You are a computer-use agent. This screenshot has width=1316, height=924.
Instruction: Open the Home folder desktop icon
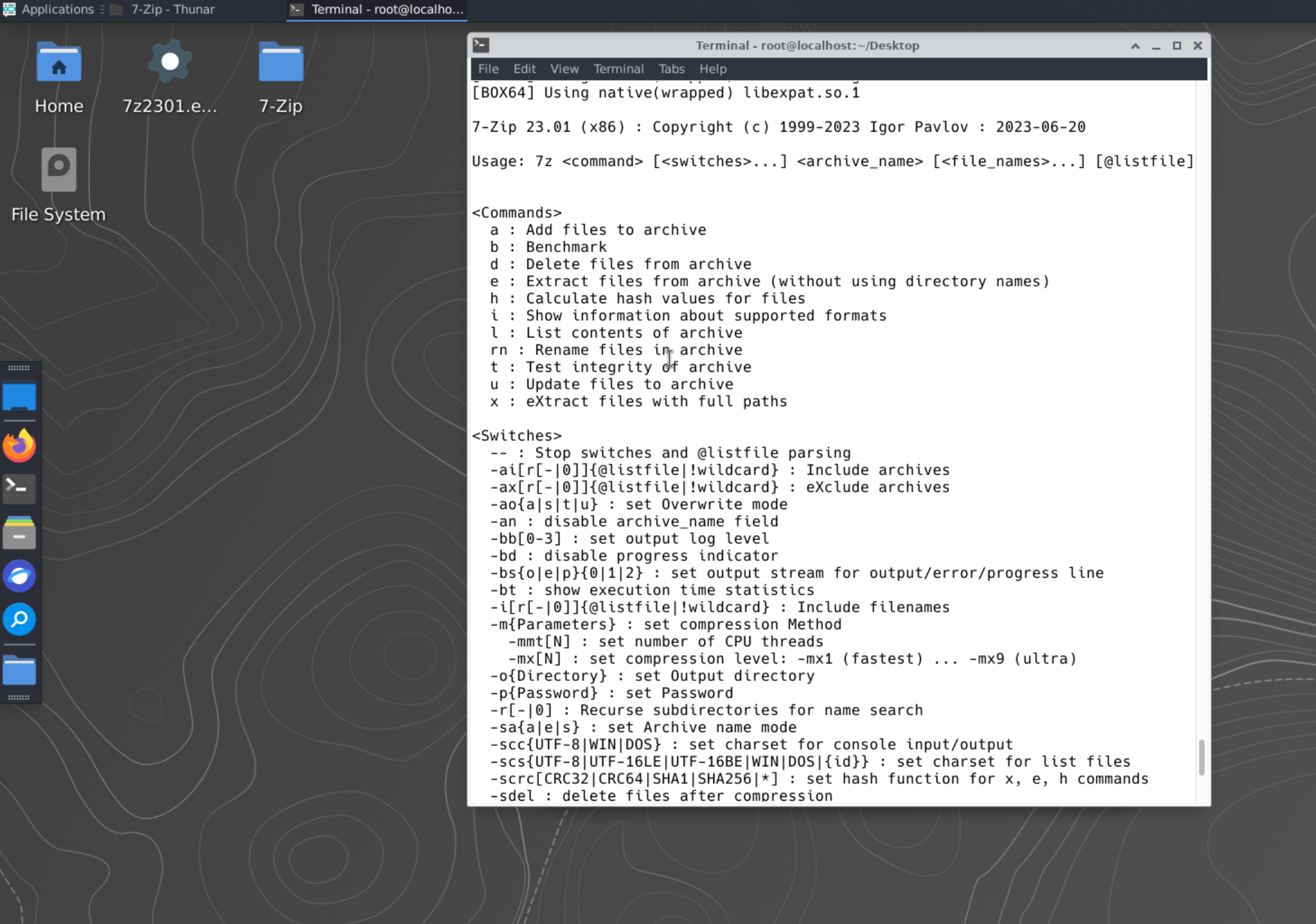pyautogui.click(x=58, y=64)
